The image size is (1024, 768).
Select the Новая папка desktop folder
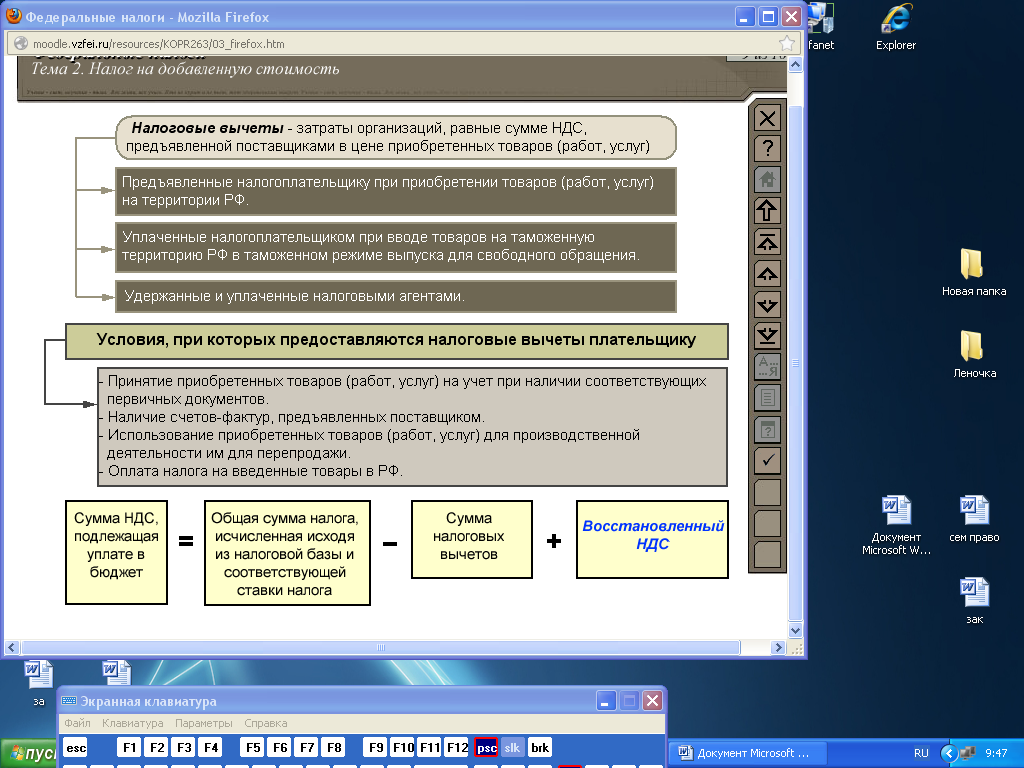(973, 273)
